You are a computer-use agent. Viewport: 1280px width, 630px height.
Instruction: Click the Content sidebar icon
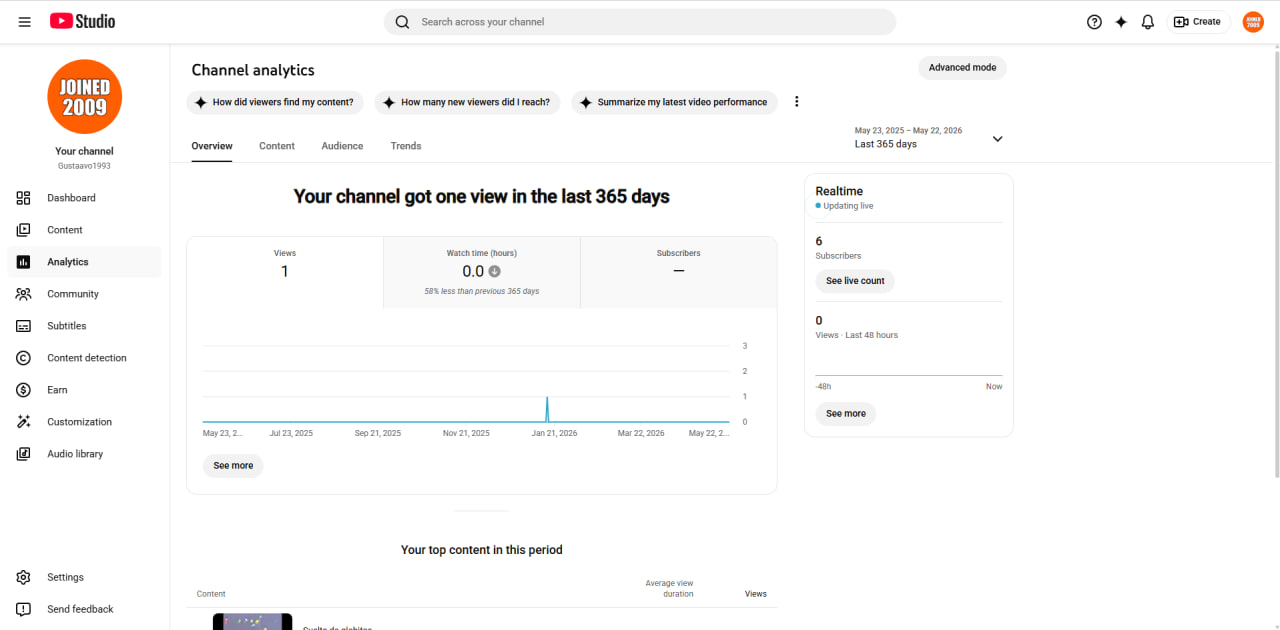point(24,230)
